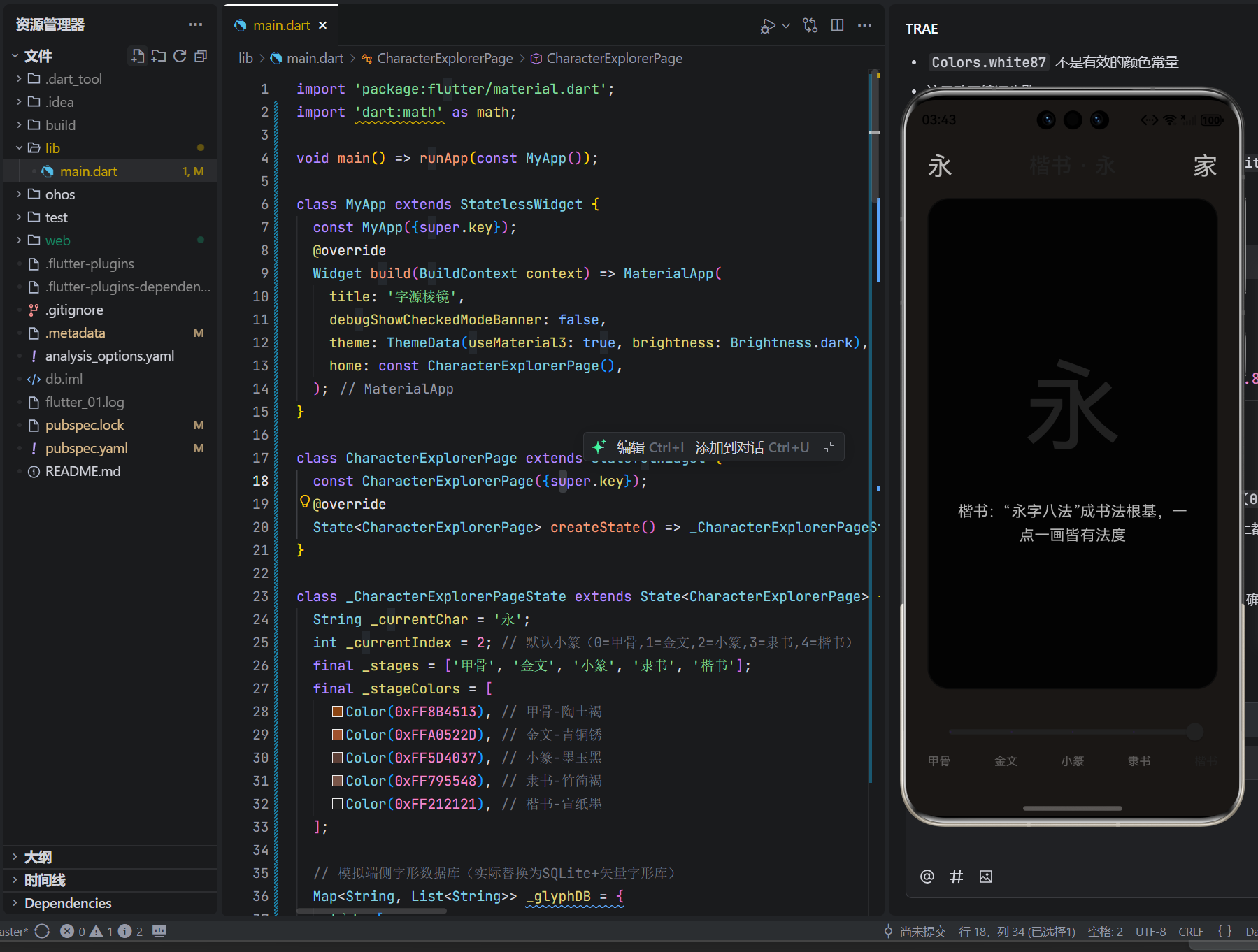Screen dimensions: 1258x952
Task: Click 编辑 in the inline AI toolbar
Action: [x=630, y=447]
